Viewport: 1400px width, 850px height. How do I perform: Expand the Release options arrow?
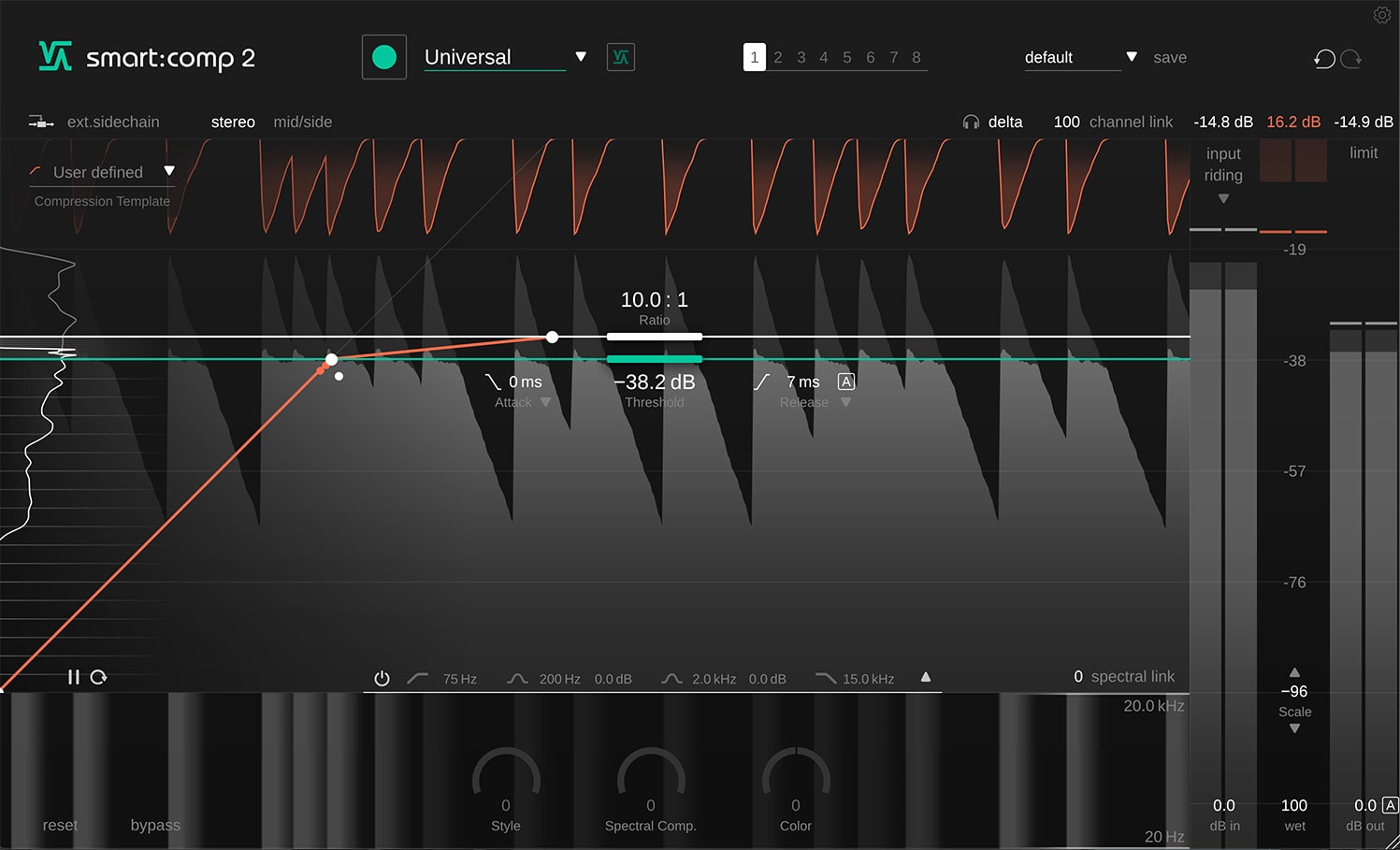[x=845, y=402]
